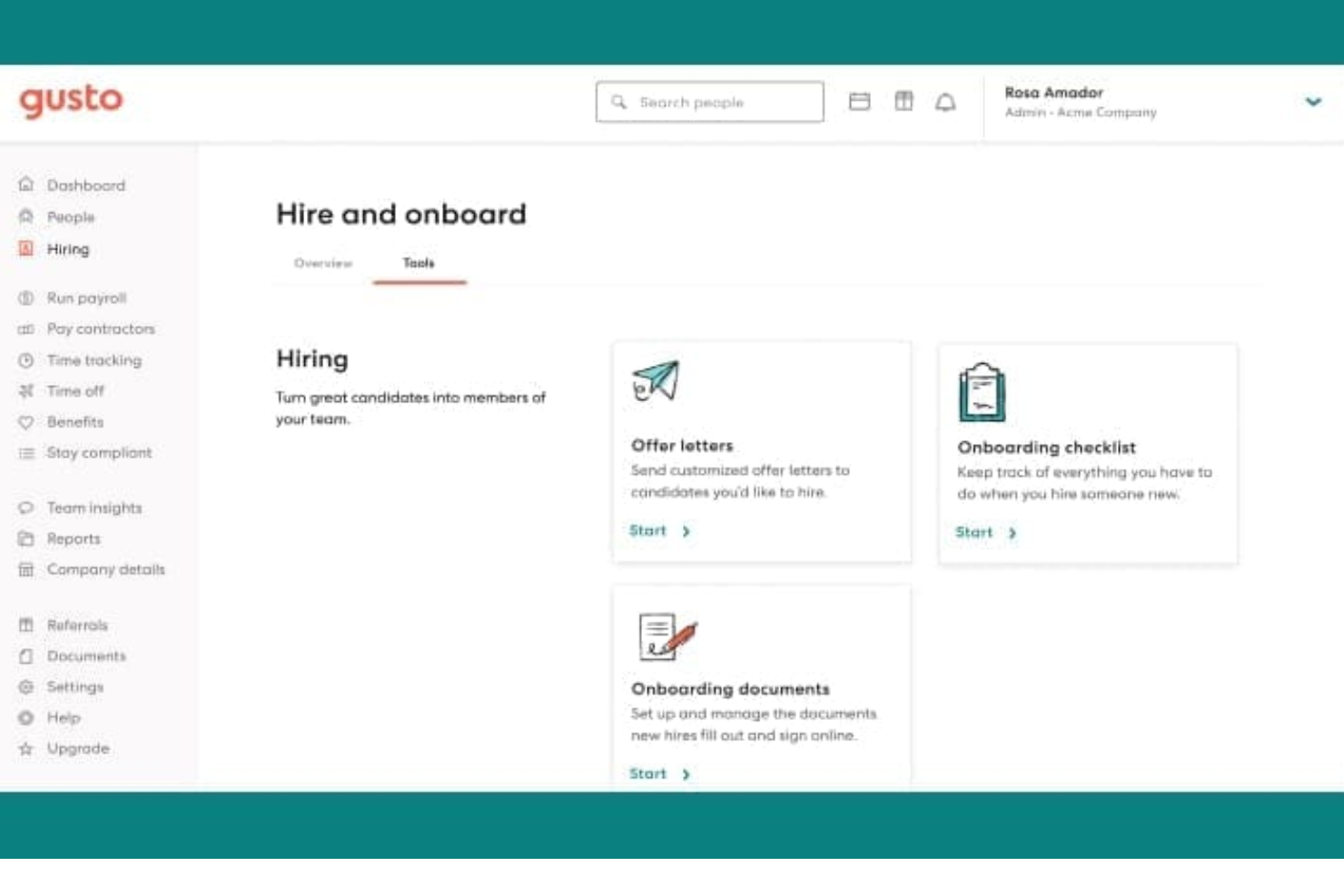
Task: Click the Settings gear icon
Action: (x=26, y=686)
